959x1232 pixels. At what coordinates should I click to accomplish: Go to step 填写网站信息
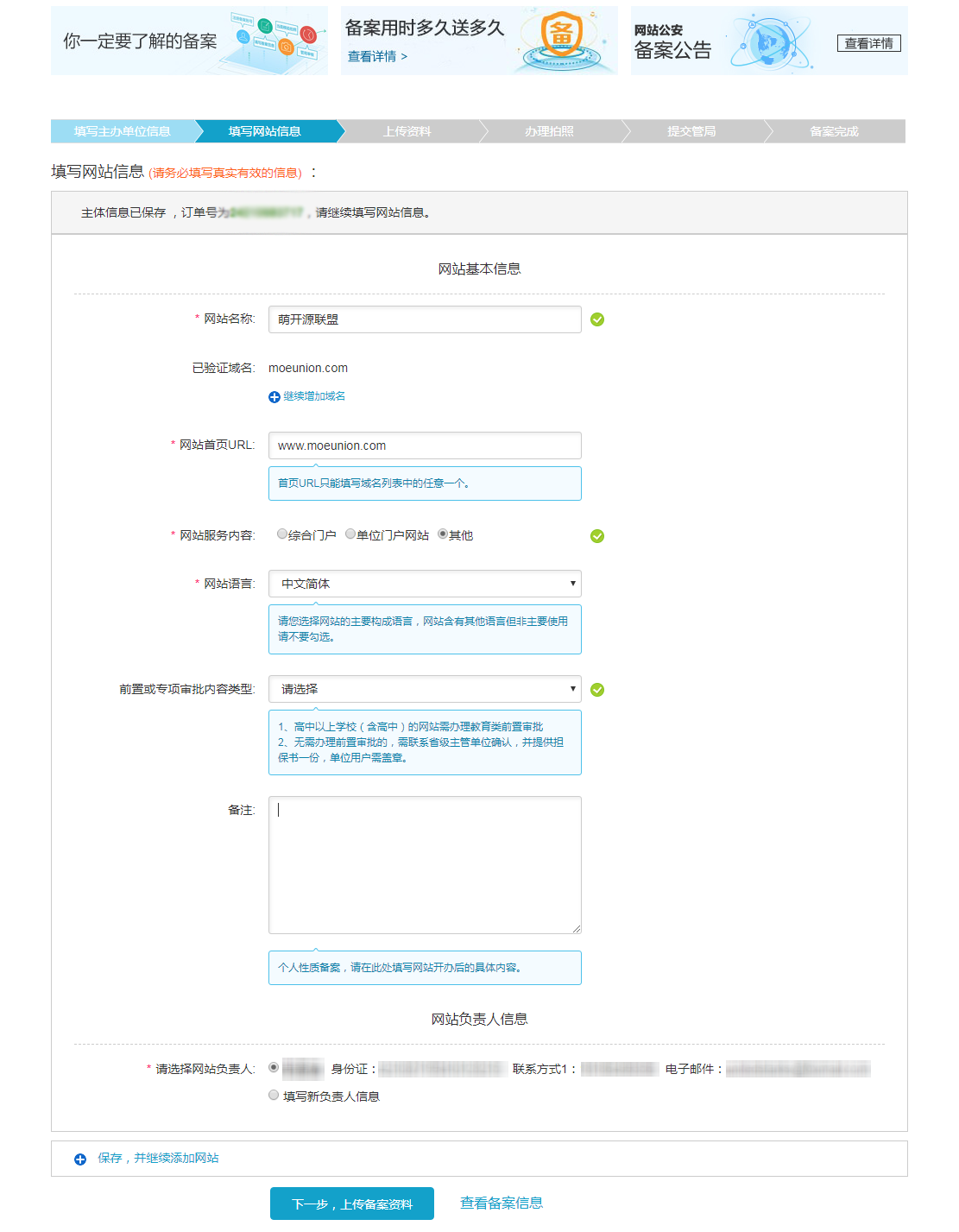tap(265, 131)
